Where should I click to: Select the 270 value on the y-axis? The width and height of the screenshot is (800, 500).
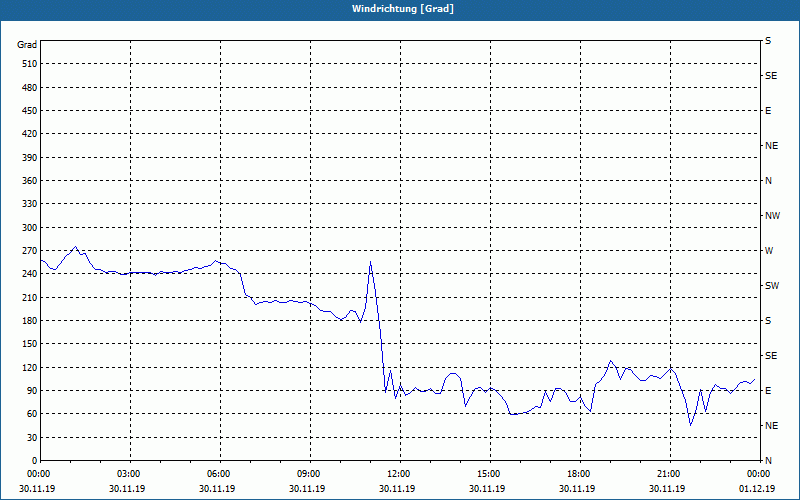pyautogui.click(x=30, y=251)
